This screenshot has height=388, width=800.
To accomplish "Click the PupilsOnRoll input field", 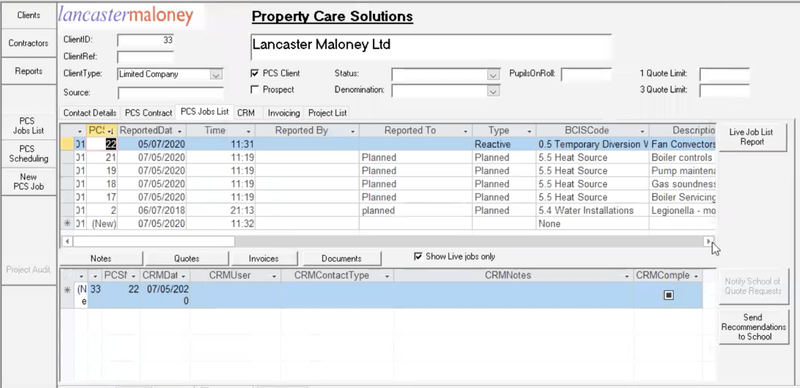I will pyautogui.click(x=586, y=75).
